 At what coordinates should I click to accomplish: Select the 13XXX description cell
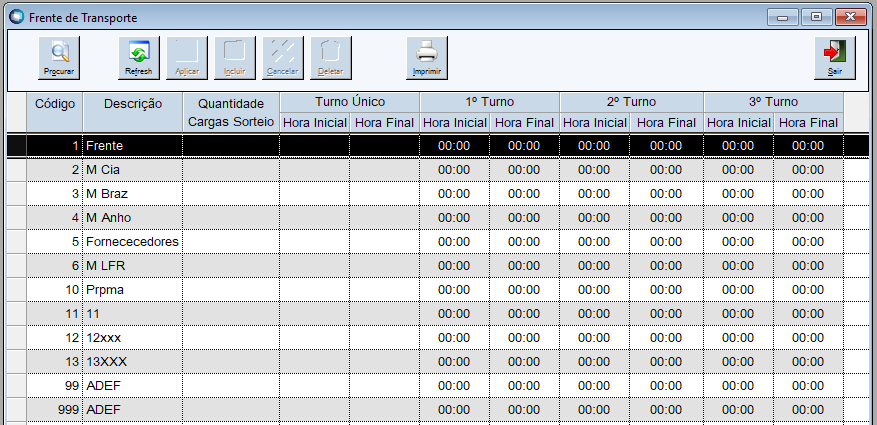[133, 362]
